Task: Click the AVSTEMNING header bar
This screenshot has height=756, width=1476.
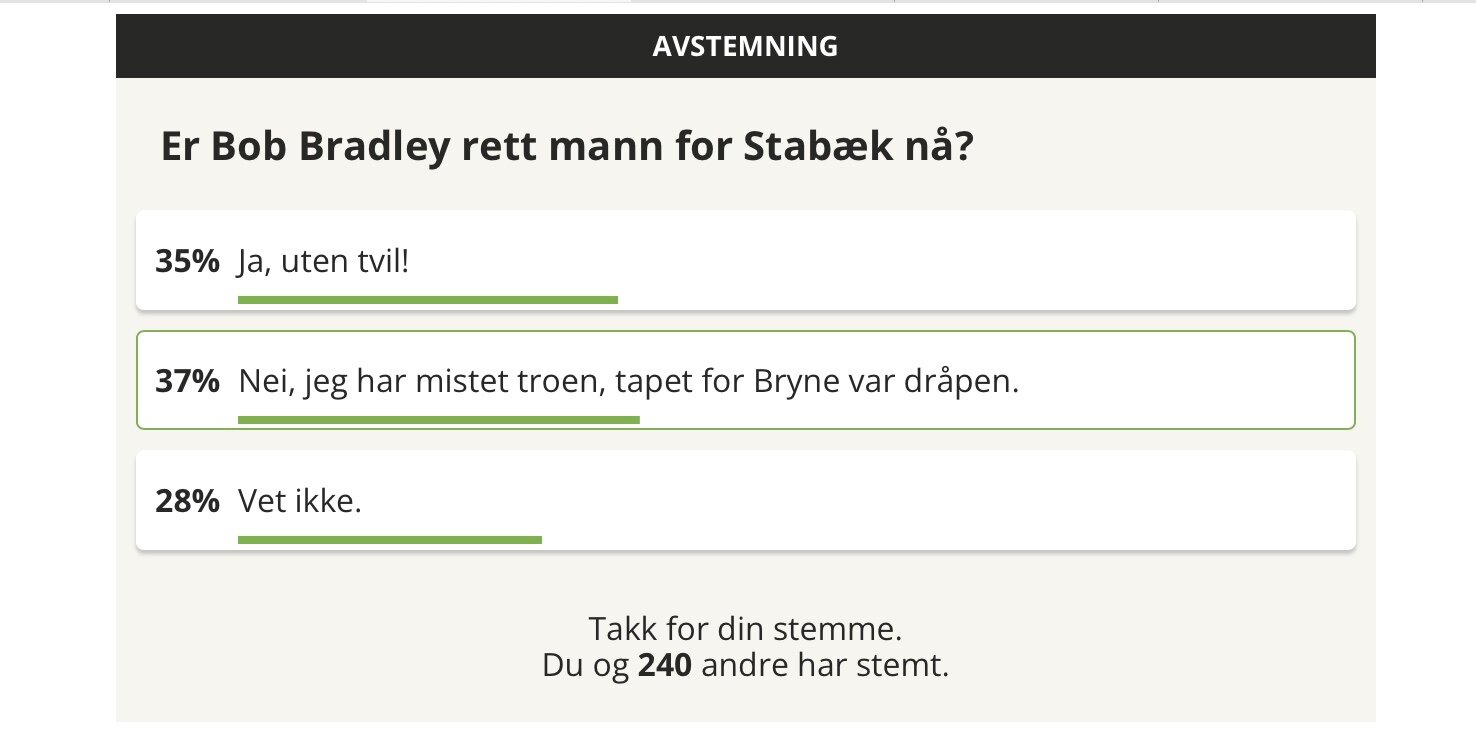Action: pyautogui.click(x=745, y=46)
